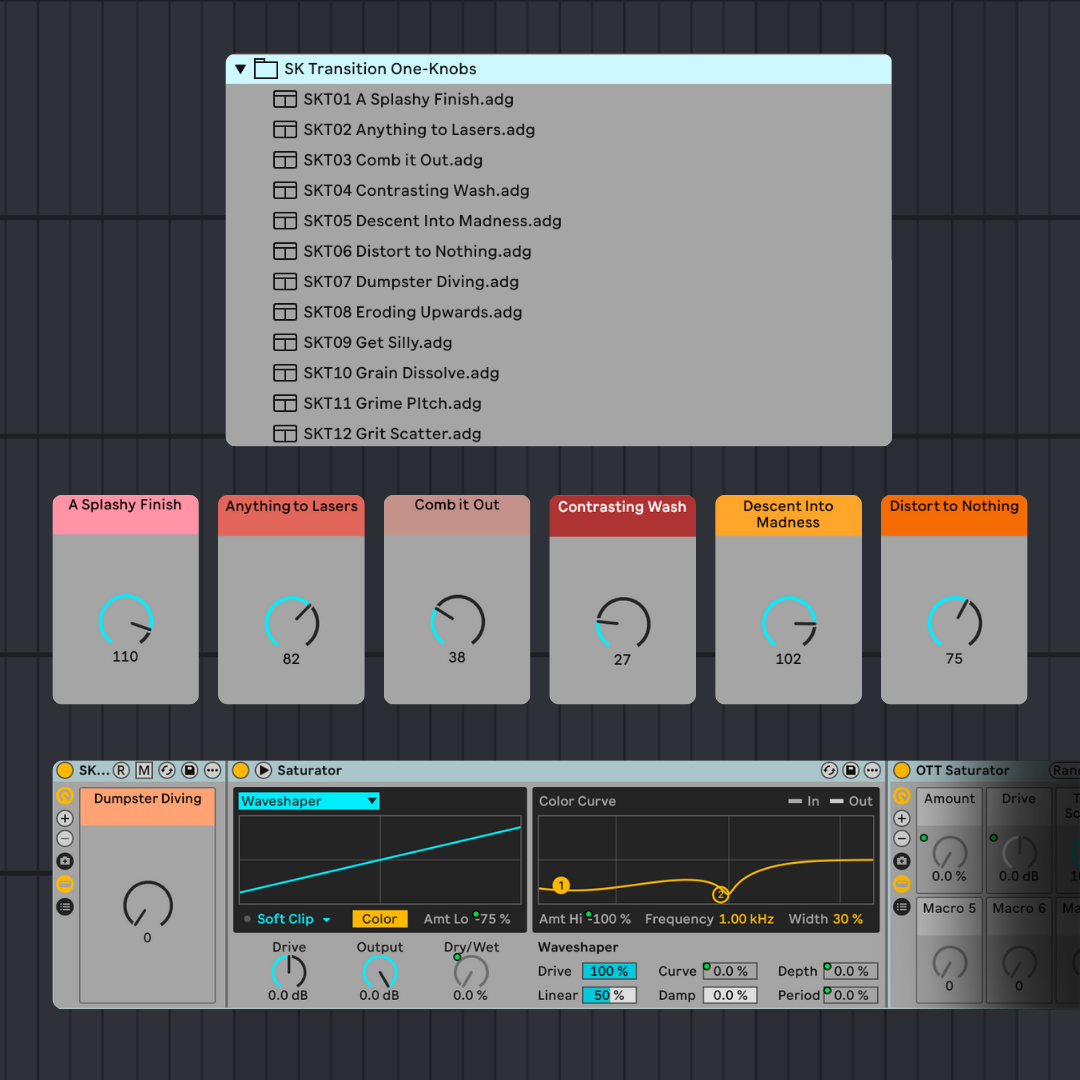
Task: Click the save preset icon in the Saturator title bar
Action: pos(851,770)
